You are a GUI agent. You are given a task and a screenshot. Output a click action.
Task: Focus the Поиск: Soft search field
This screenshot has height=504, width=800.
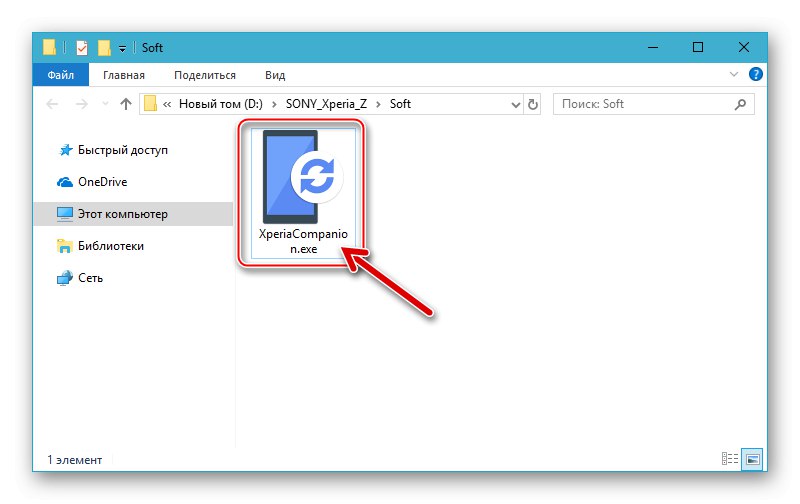point(654,104)
